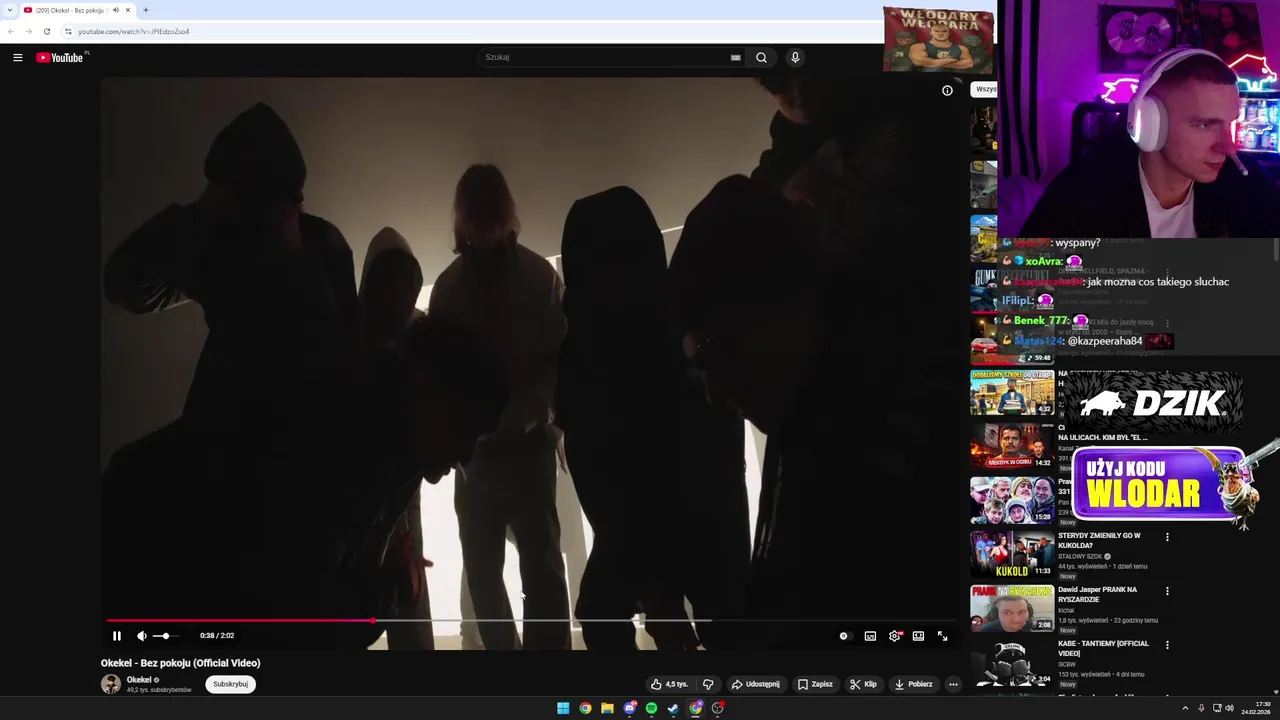Open the Okekel channel name link
The image size is (1280, 720).
click(x=139, y=680)
